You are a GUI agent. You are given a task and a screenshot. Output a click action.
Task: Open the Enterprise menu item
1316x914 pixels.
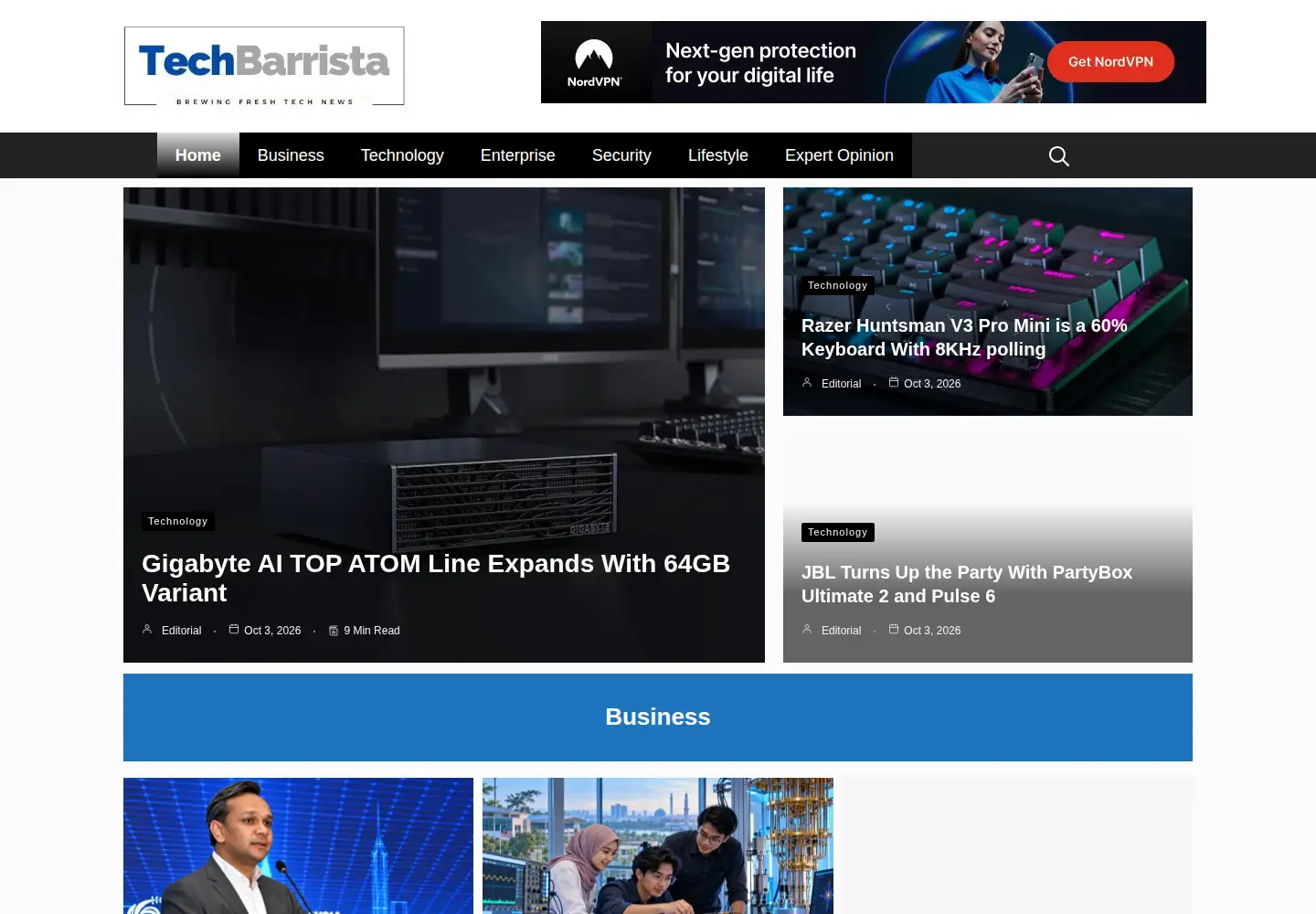[518, 155]
